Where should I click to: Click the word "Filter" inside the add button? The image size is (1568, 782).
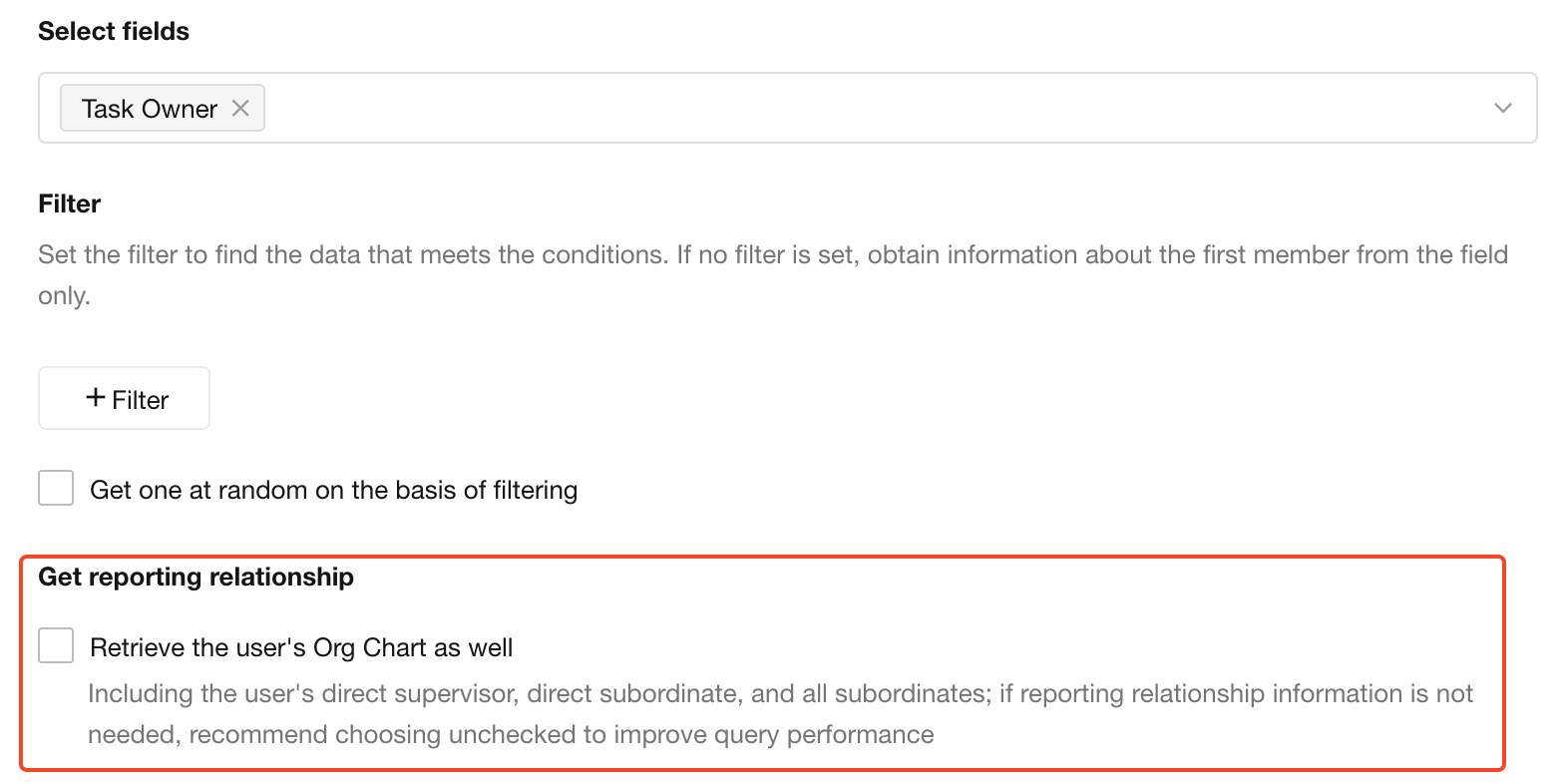(x=140, y=400)
